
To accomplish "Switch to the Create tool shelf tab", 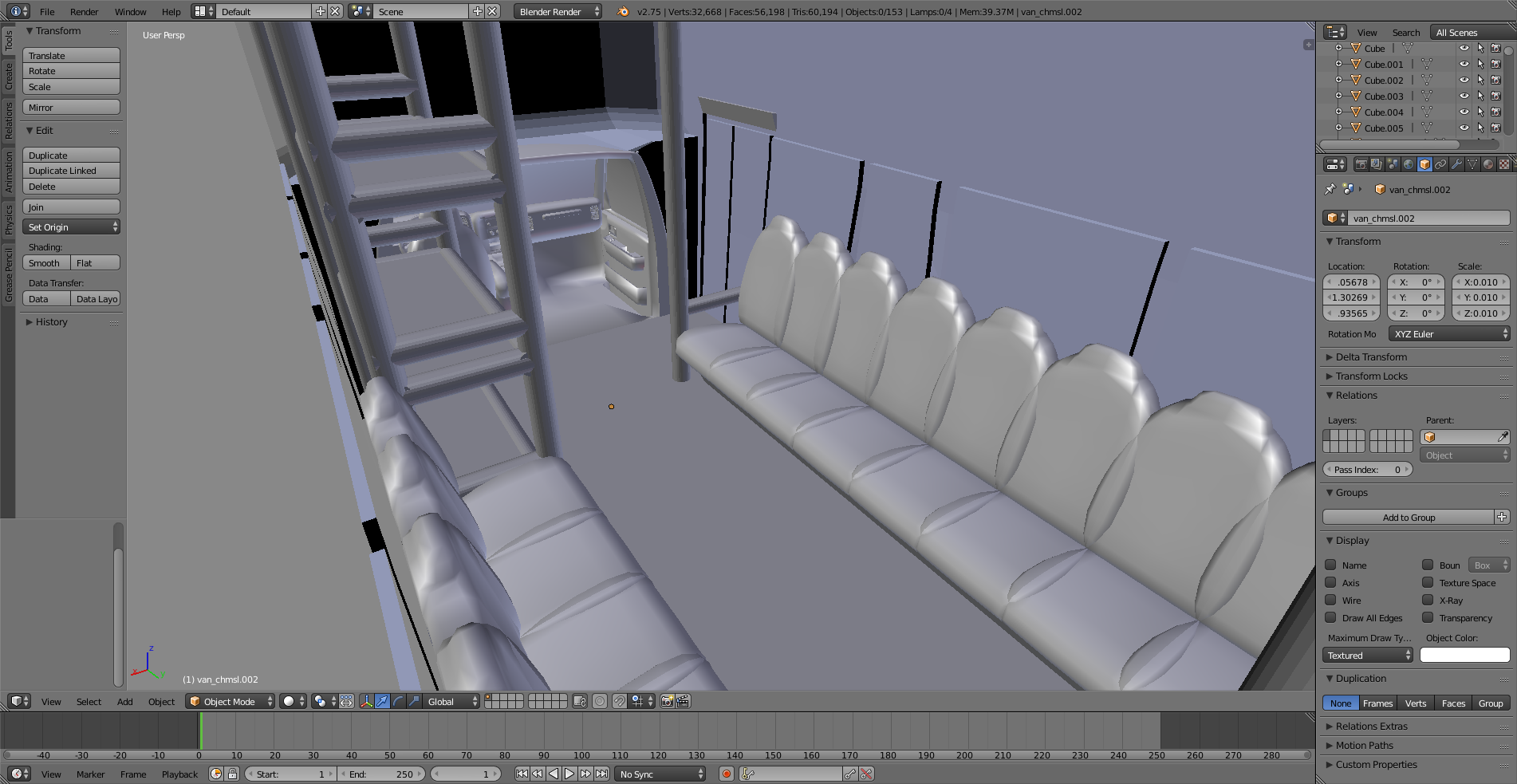I will click(8, 77).
